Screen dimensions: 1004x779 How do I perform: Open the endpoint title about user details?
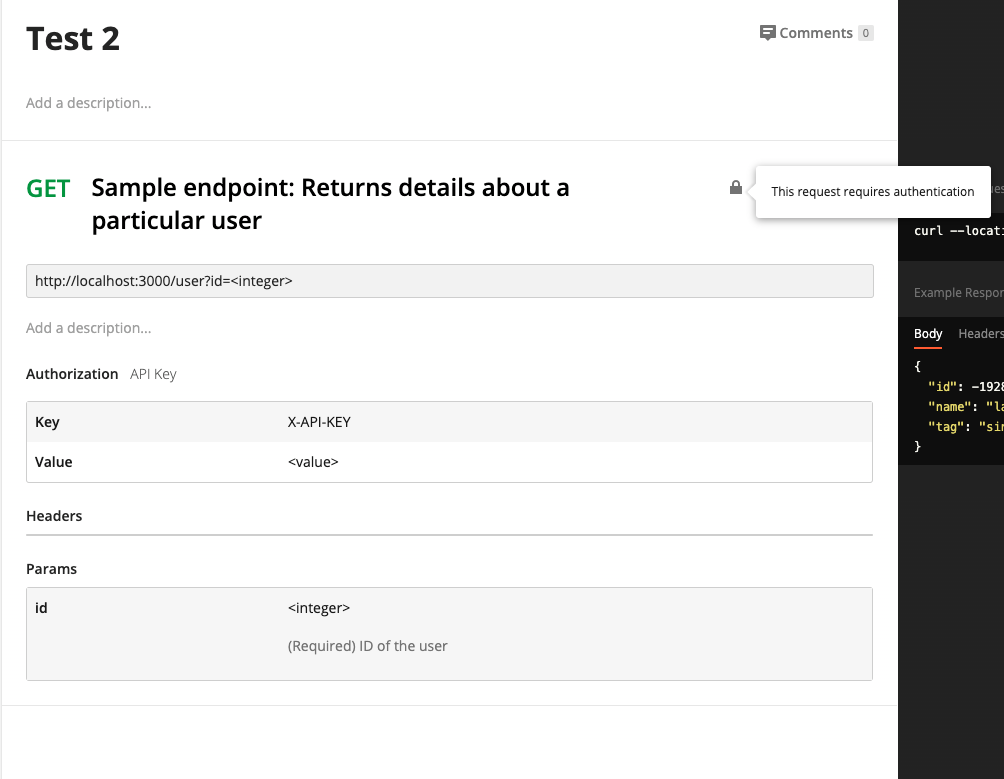pyautogui.click(x=330, y=203)
